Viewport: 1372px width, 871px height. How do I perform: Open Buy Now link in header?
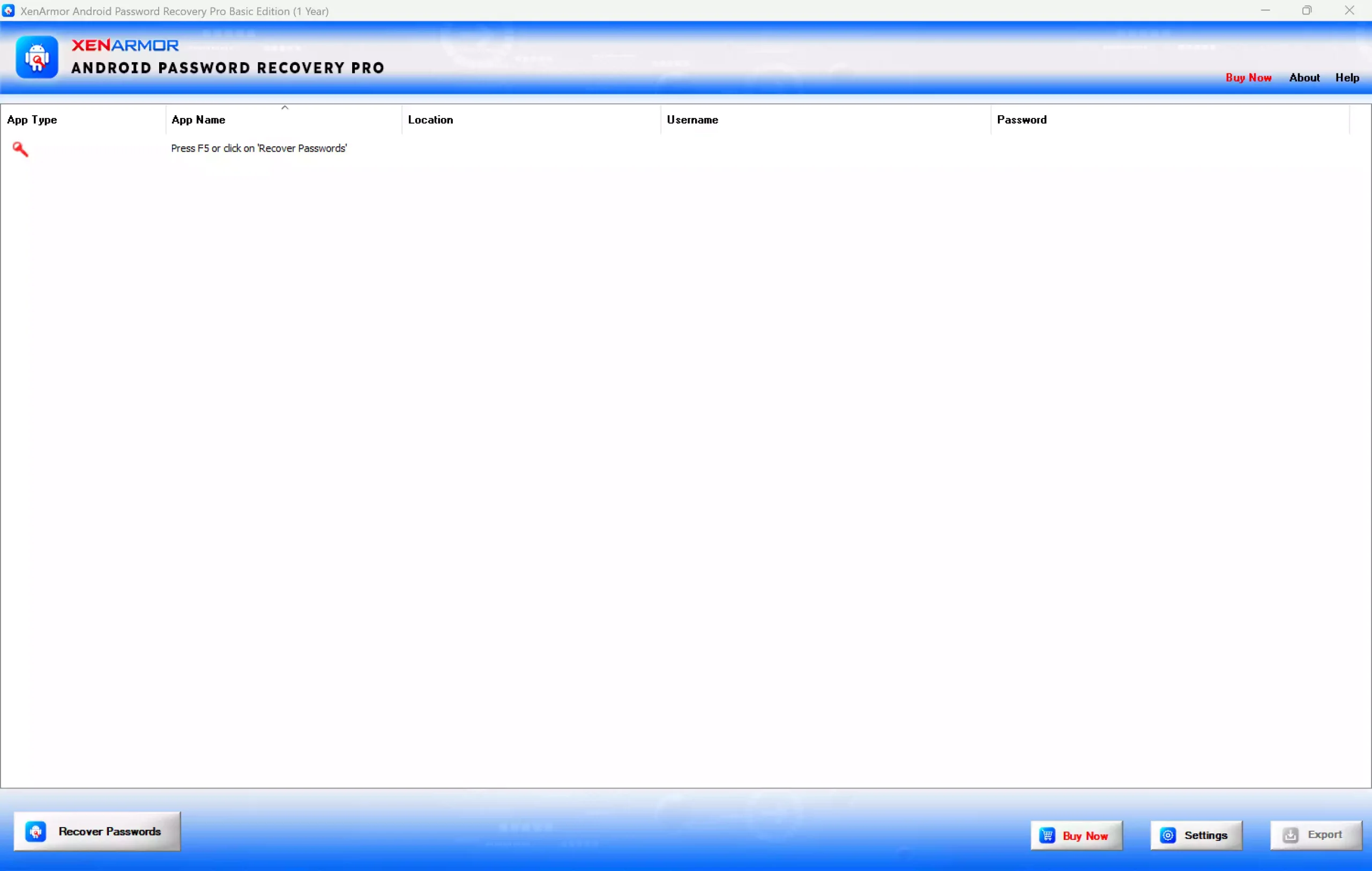[x=1248, y=78]
